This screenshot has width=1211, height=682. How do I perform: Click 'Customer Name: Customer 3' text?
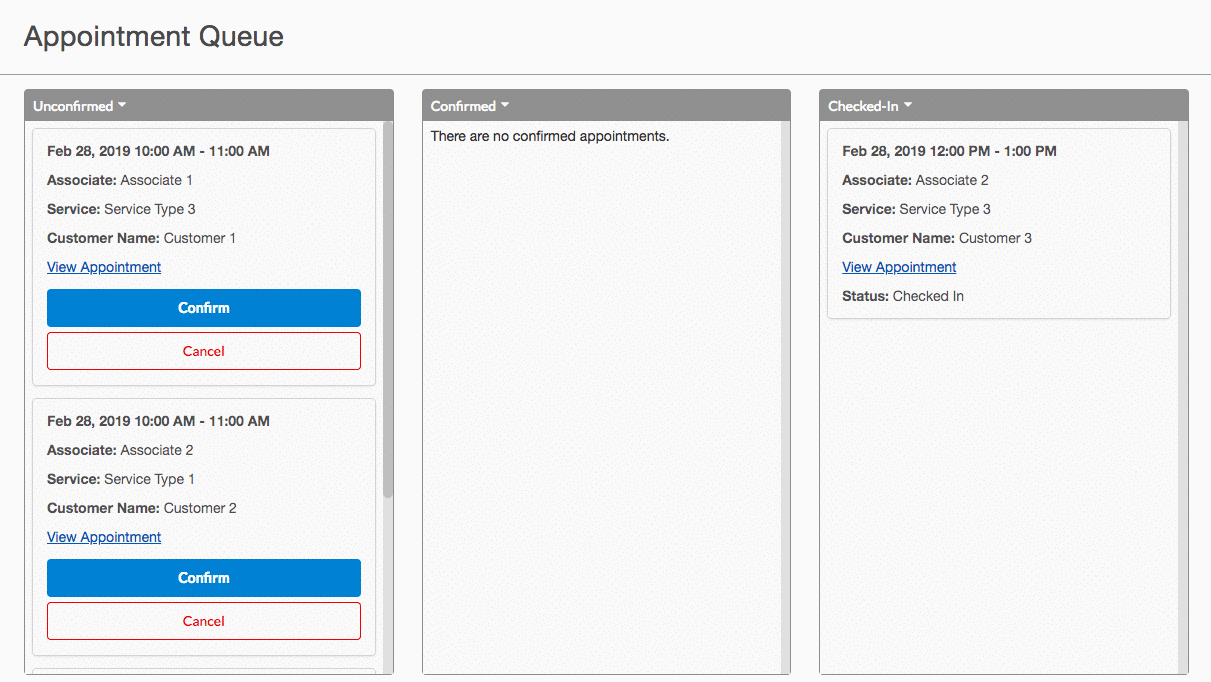tap(937, 238)
